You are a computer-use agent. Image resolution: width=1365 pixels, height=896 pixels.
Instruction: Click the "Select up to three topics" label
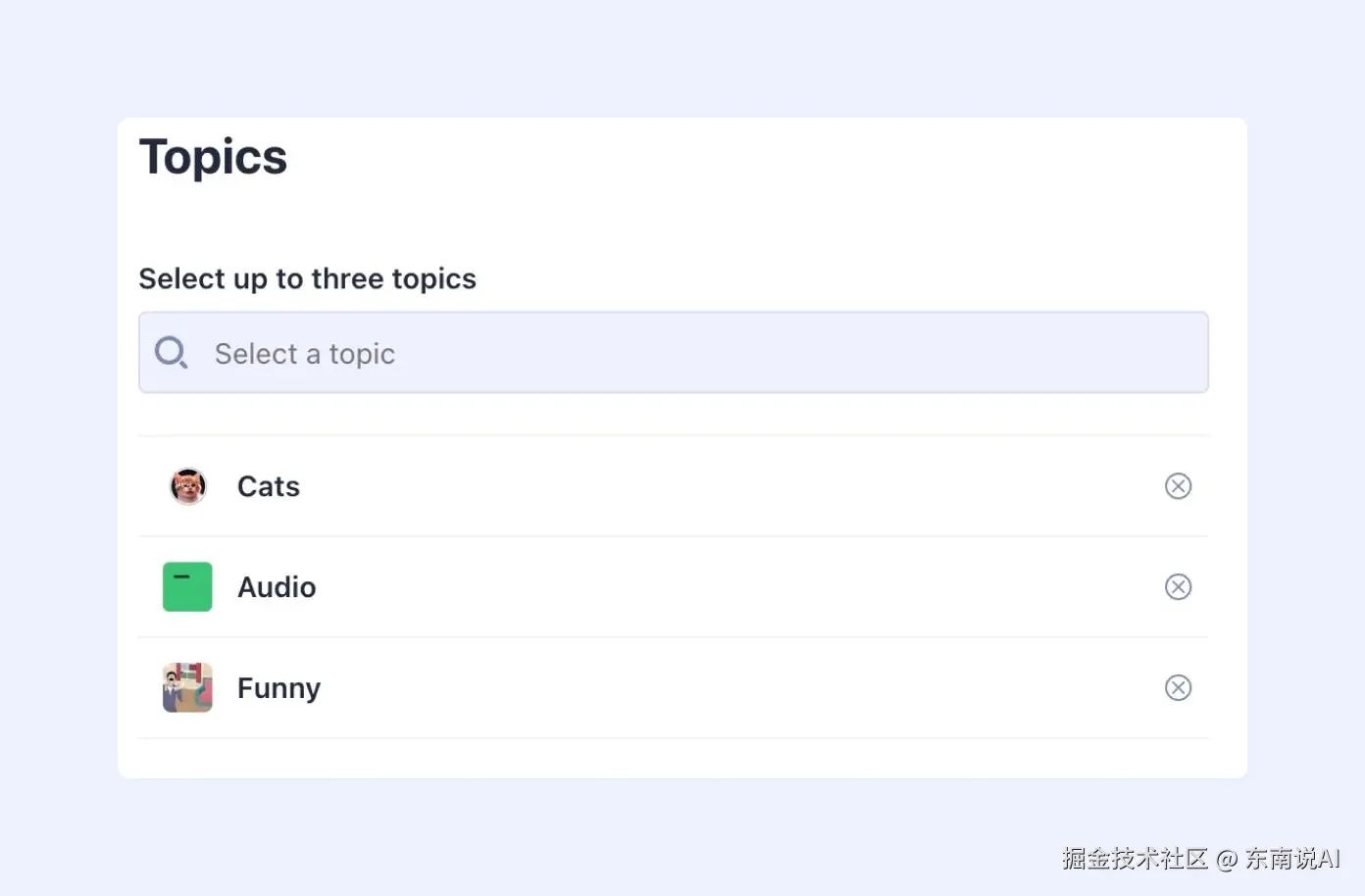(x=307, y=279)
